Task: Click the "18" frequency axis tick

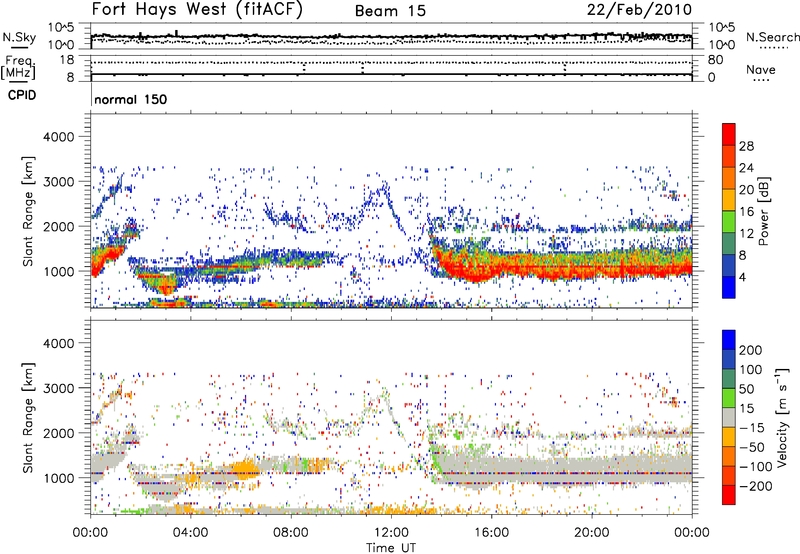Action: tap(67, 60)
